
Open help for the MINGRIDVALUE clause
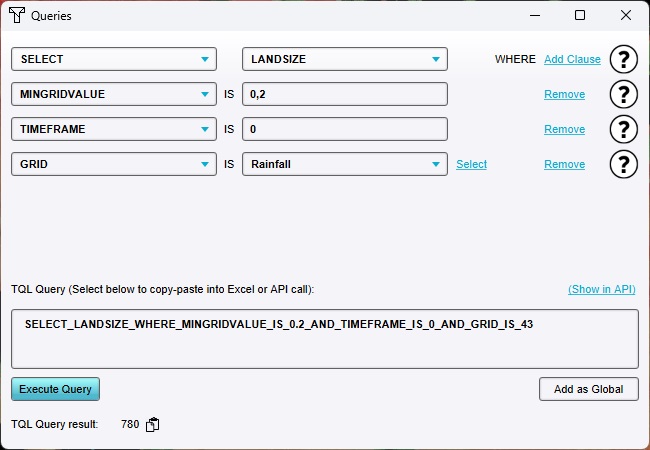pyautogui.click(x=623, y=94)
